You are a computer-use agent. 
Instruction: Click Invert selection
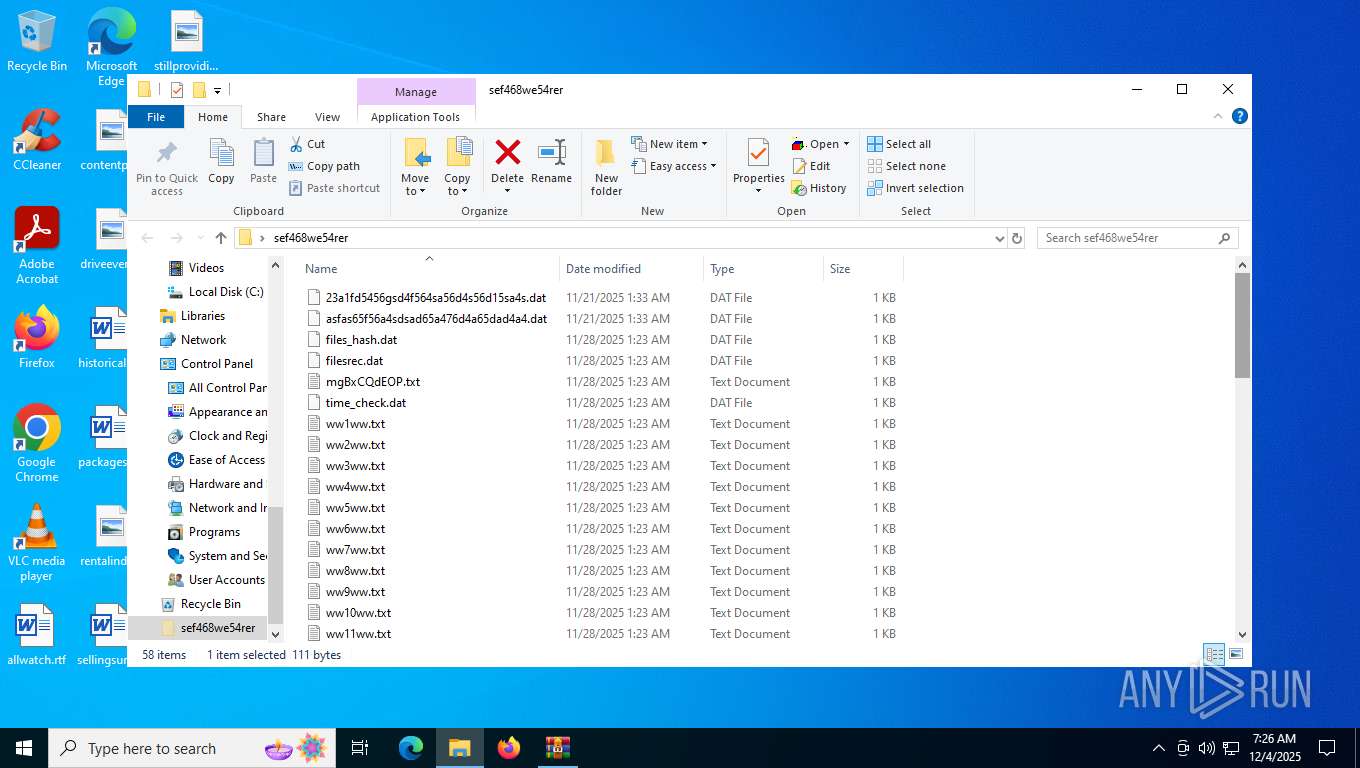pos(915,188)
